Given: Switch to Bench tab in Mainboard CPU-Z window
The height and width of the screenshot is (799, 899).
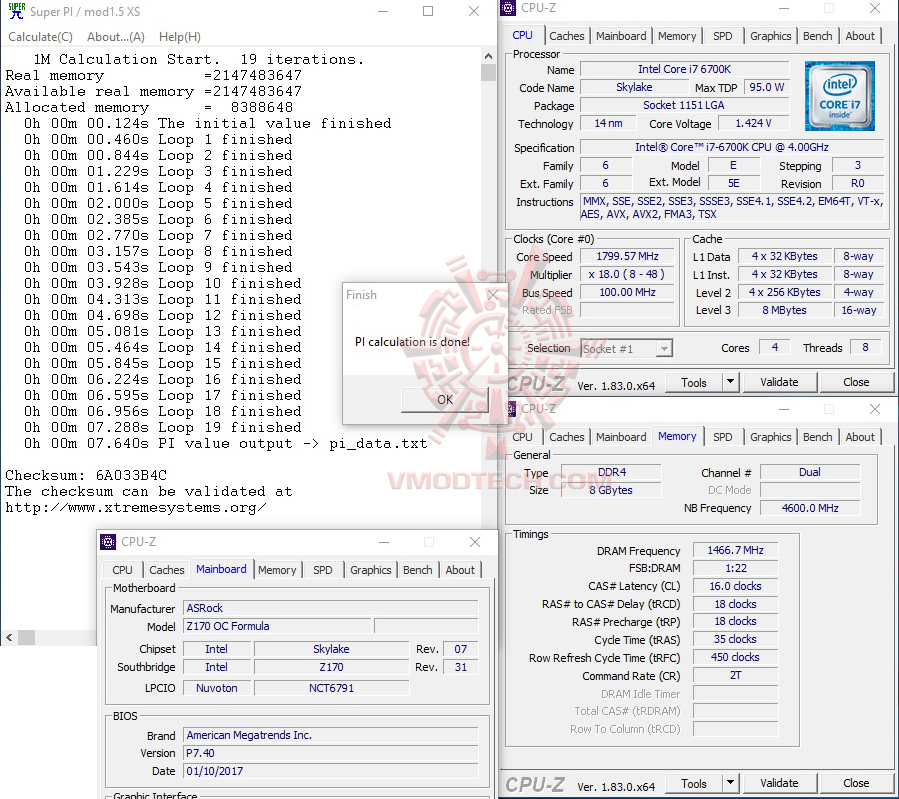Looking at the screenshot, I should (417, 570).
